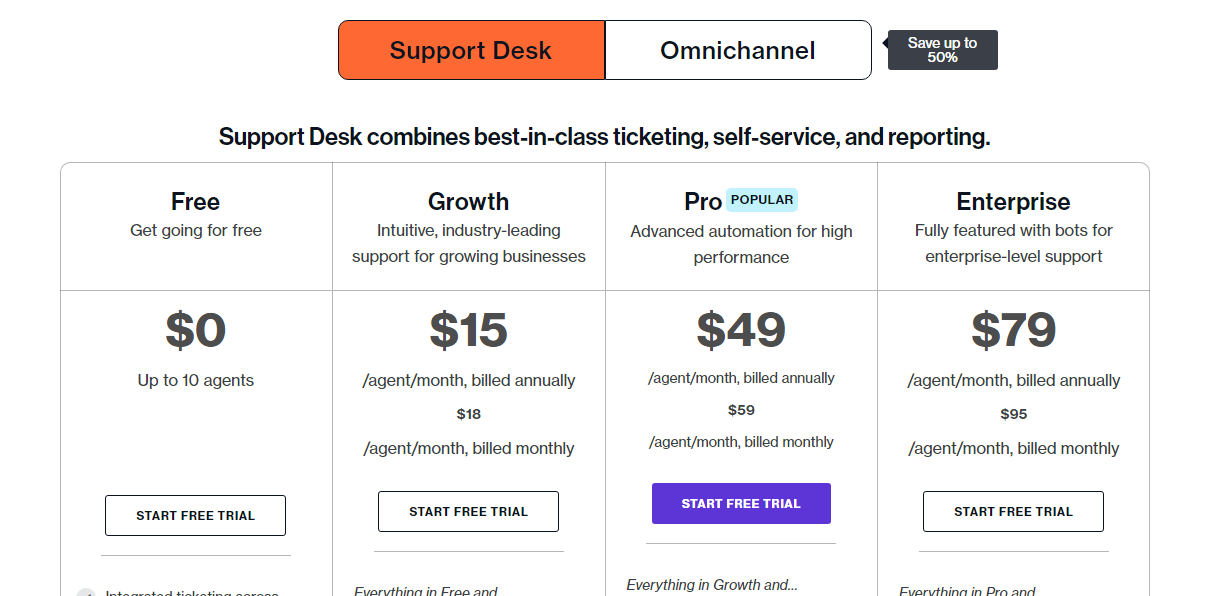Click the checkmark icon near "Integrated ticketing"
Image resolution: width=1210 pixels, height=596 pixels.
88,593
